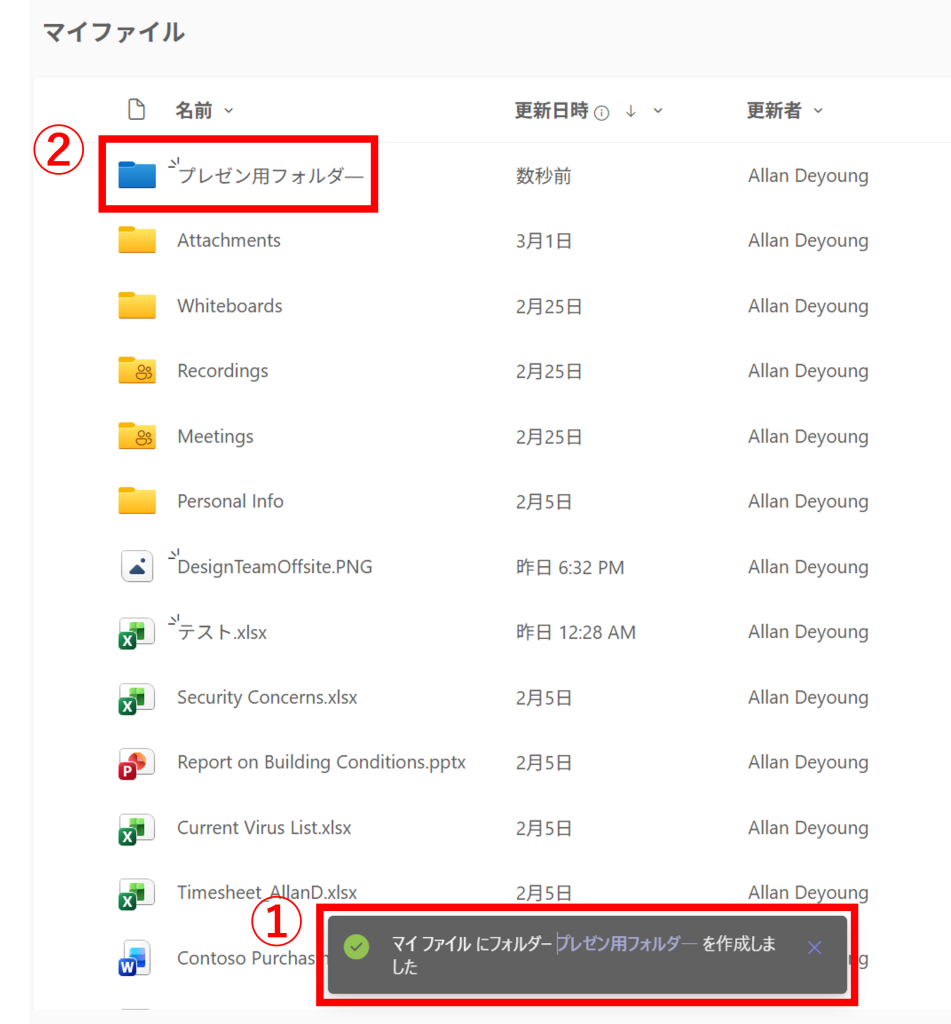The height and width of the screenshot is (1024, 951).
Task: Click the Recordings shared folder icon
Action: 137,371
